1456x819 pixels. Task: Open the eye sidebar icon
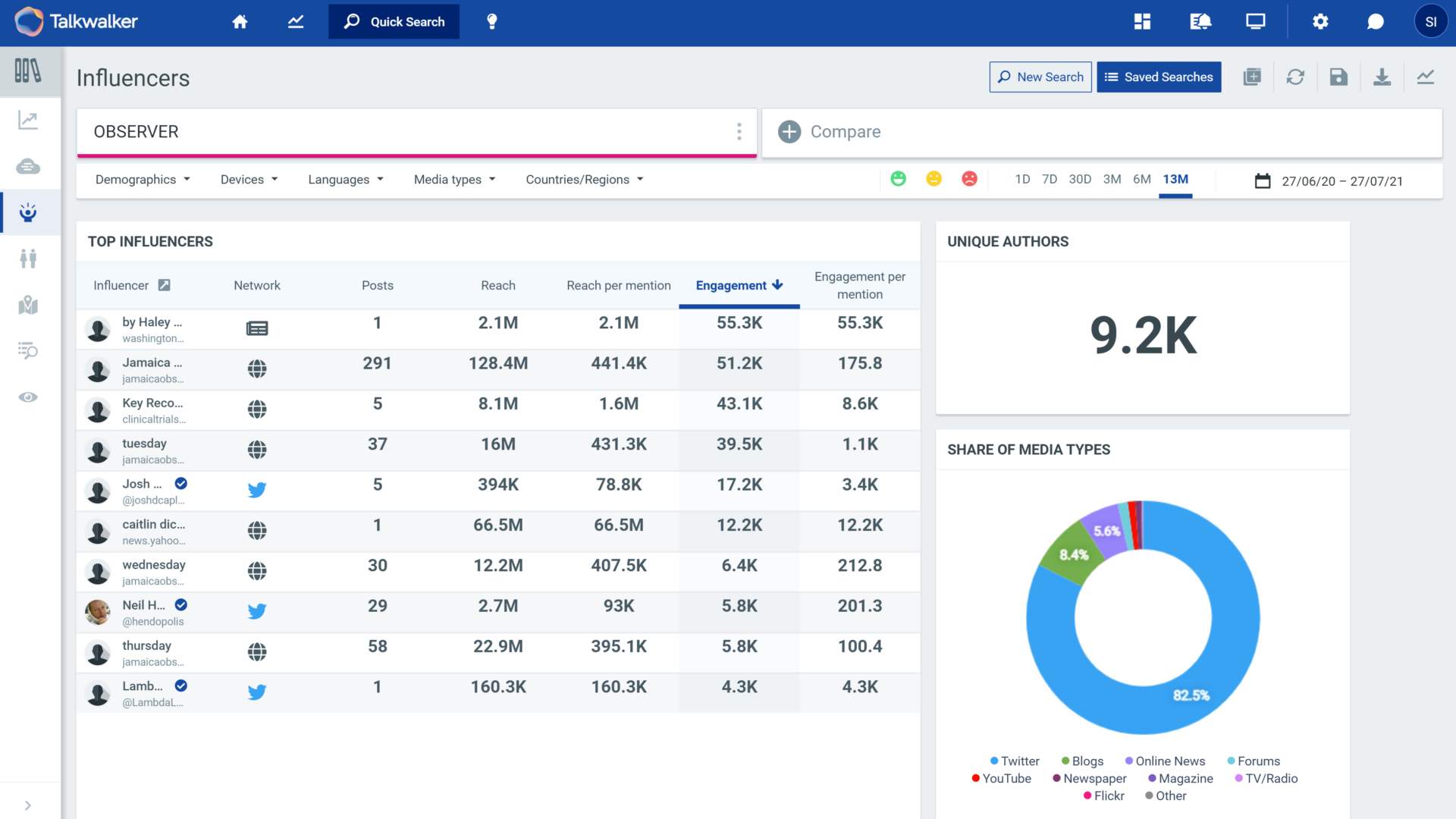[28, 397]
